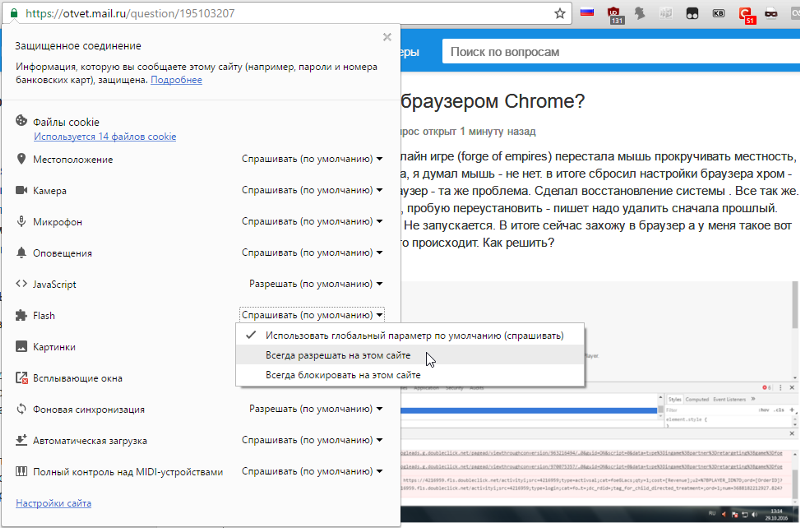The width and height of the screenshot is (800, 528).
Task: Open Настройки сайта link
Action: click(54, 503)
